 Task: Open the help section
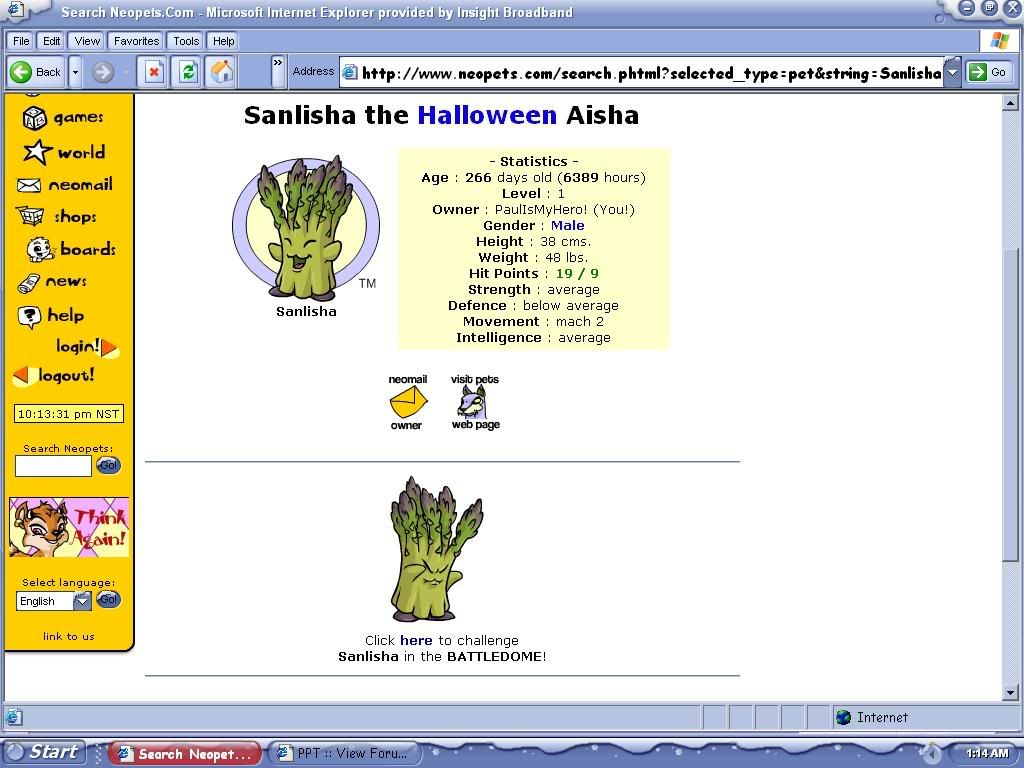(x=51, y=316)
